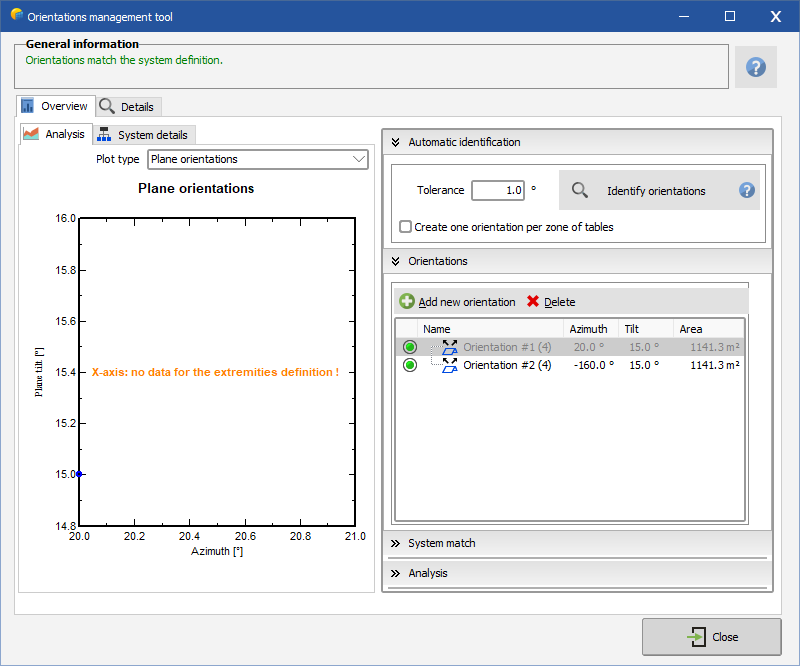Image resolution: width=800 pixels, height=666 pixels.
Task: Click the -160.0 ° azimuth value
Action: [594, 365]
